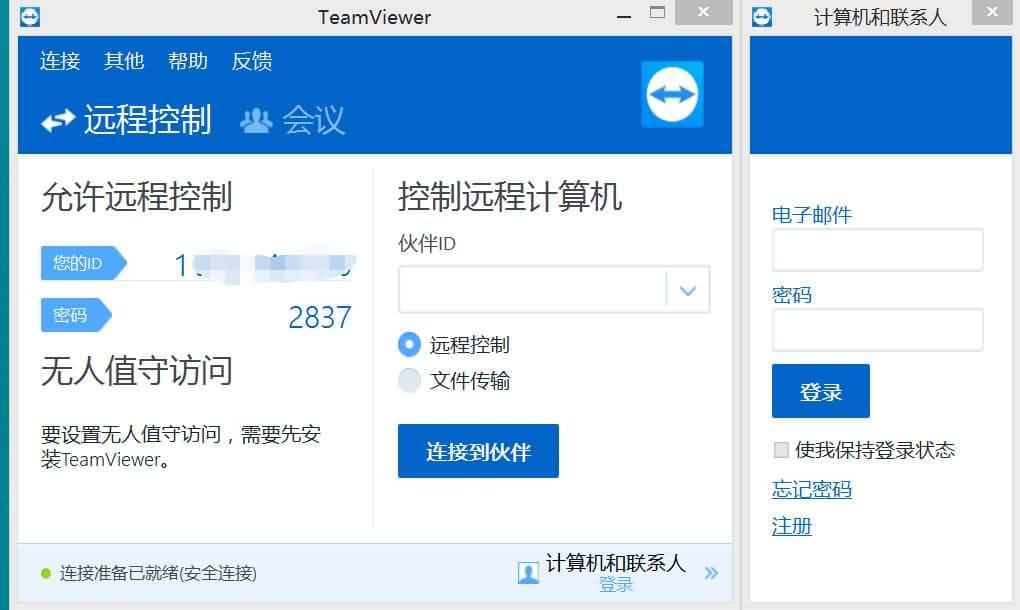Open the 连接 menu
This screenshot has width=1020, height=610.
click(60, 60)
